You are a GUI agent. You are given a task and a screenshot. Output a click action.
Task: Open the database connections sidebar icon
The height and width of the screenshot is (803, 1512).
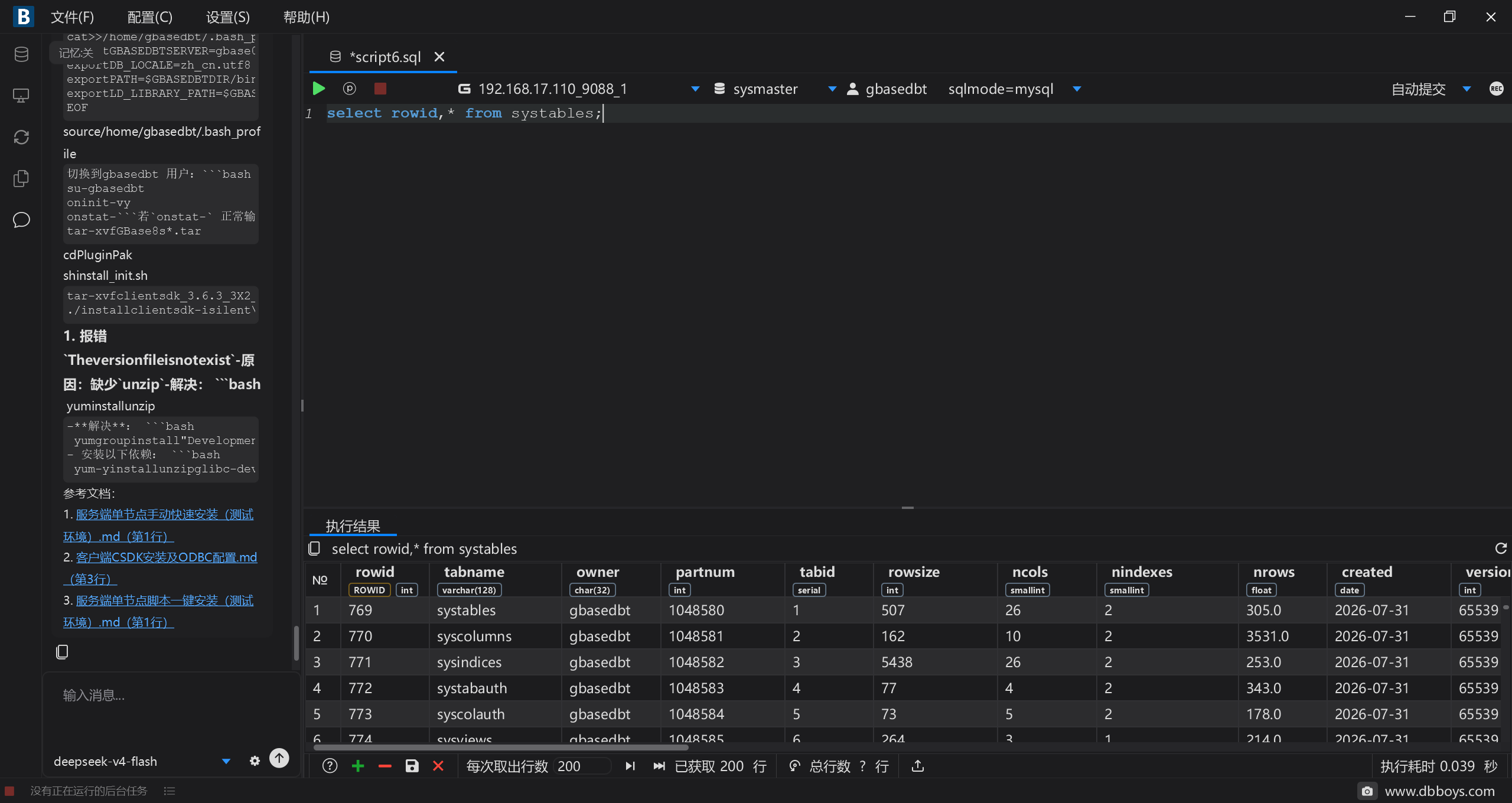(21, 54)
